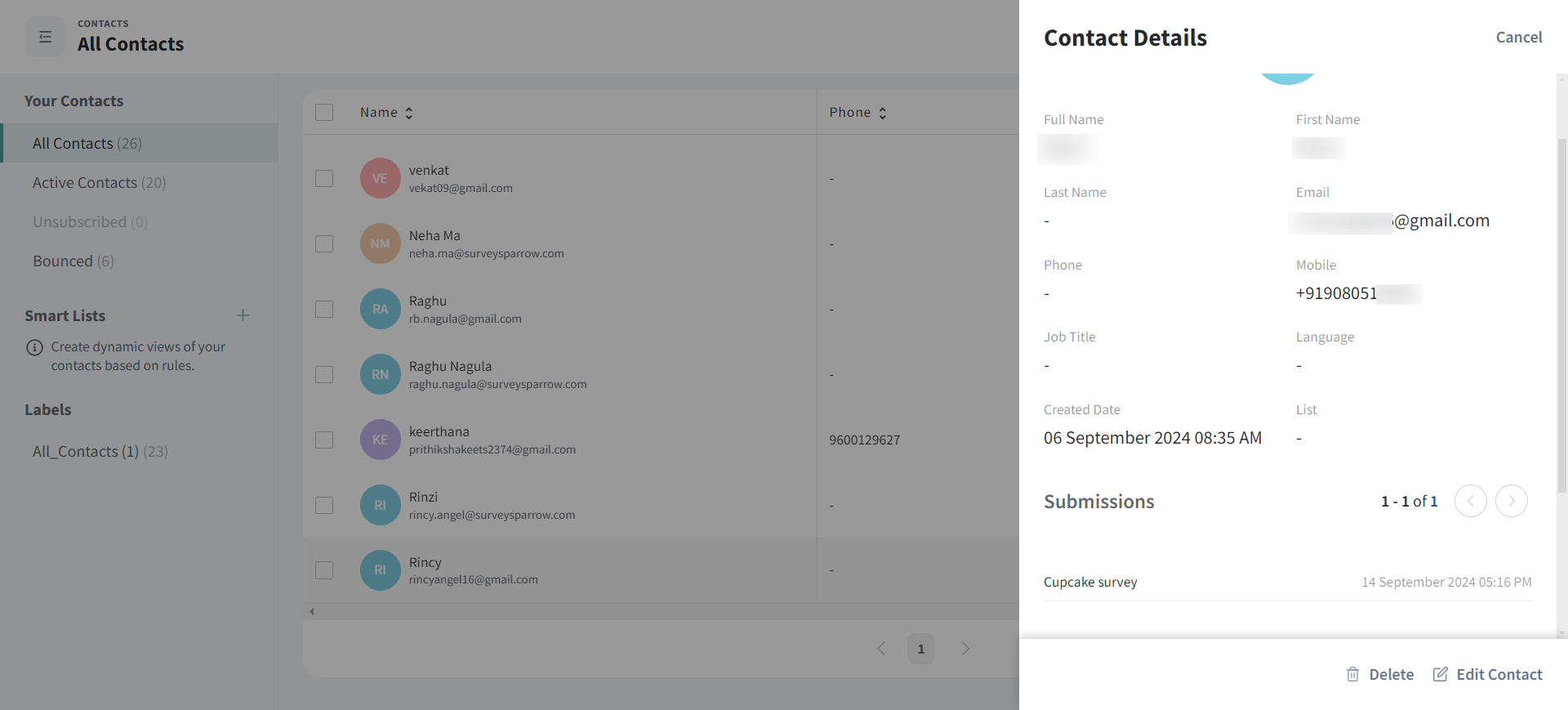This screenshot has height=710, width=1568.
Task: Toggle the select-all checkbox in header
Action: 324,112
